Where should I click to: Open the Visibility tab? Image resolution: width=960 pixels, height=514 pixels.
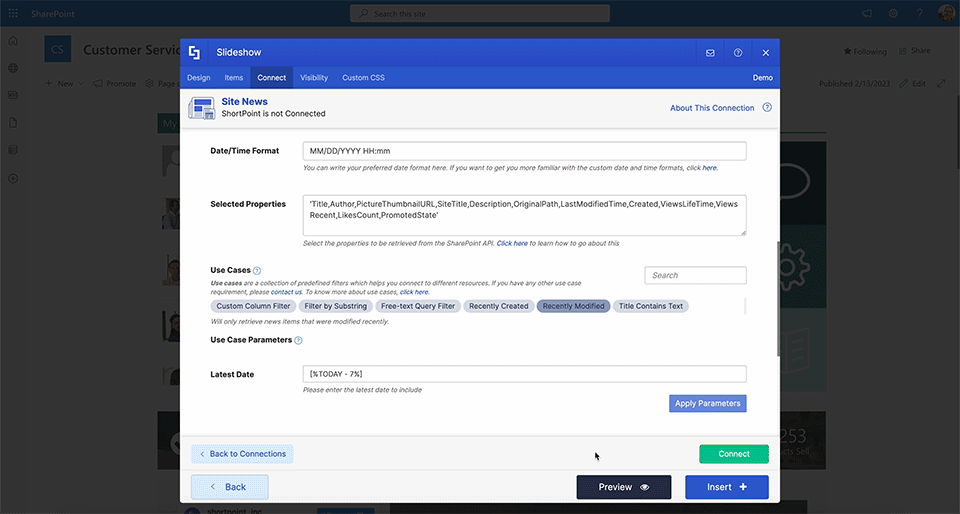tap(314, 78)
